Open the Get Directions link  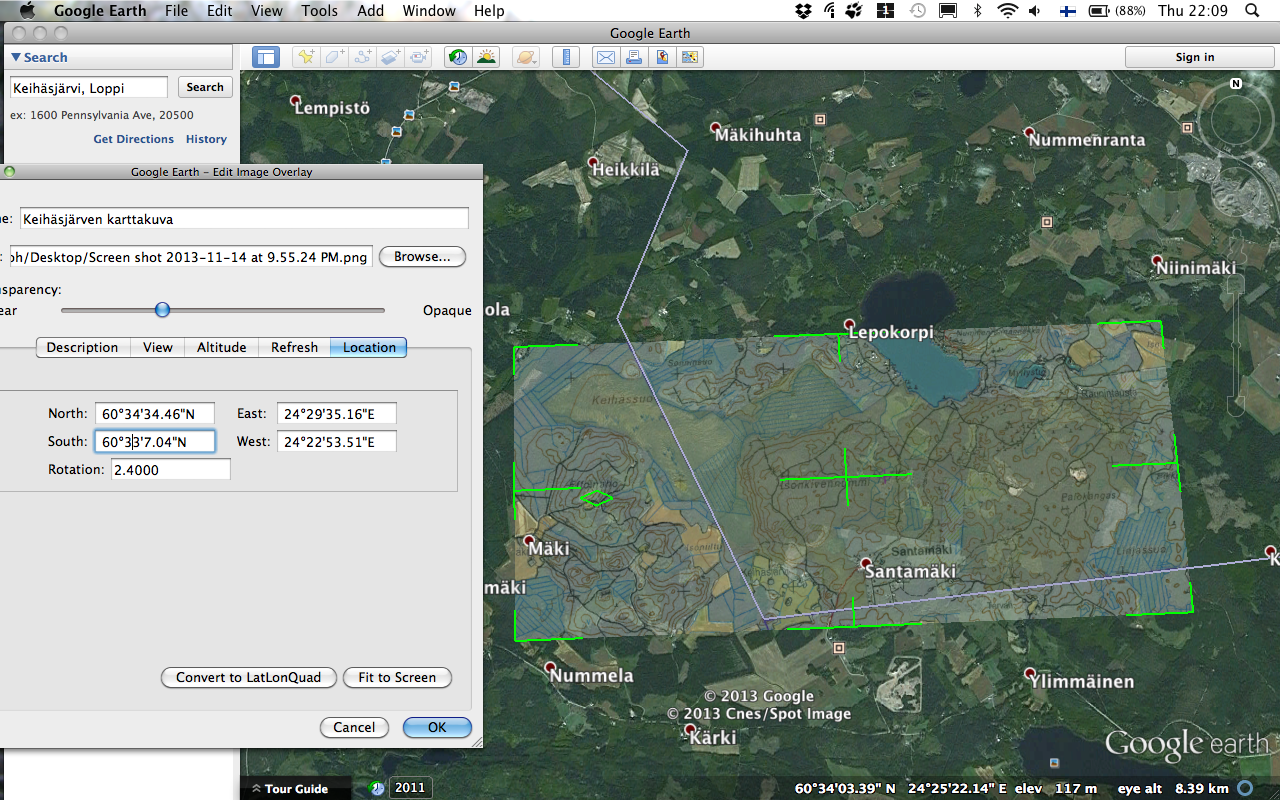[x=133, y=139]
